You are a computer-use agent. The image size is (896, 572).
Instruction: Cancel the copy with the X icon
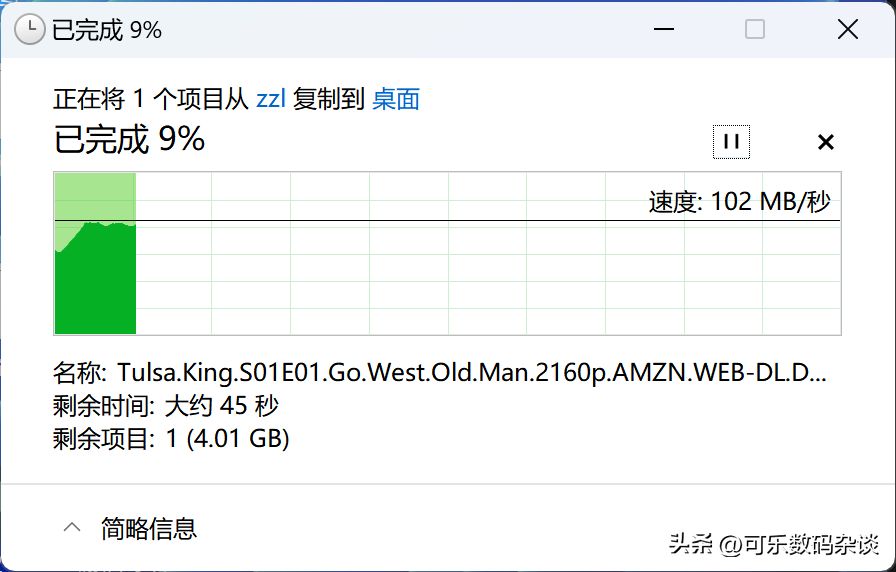[x=826, y=142]
